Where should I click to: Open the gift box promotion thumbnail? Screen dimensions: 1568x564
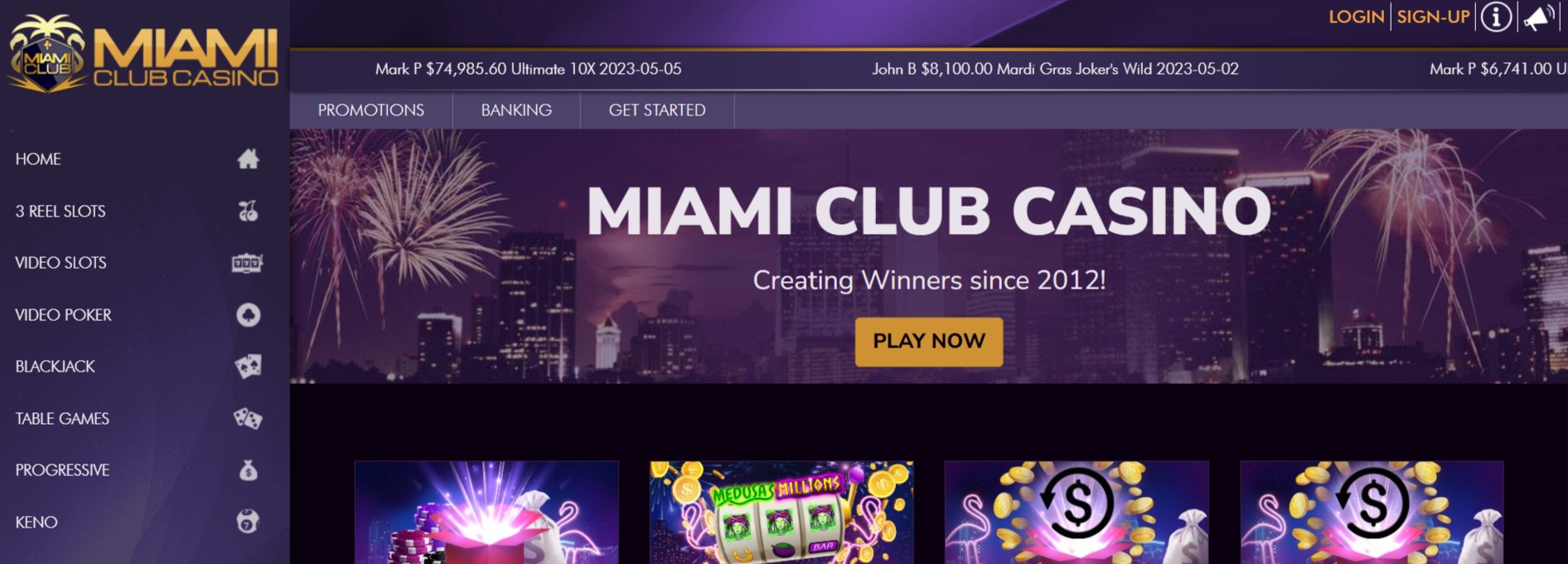[486, 513]
